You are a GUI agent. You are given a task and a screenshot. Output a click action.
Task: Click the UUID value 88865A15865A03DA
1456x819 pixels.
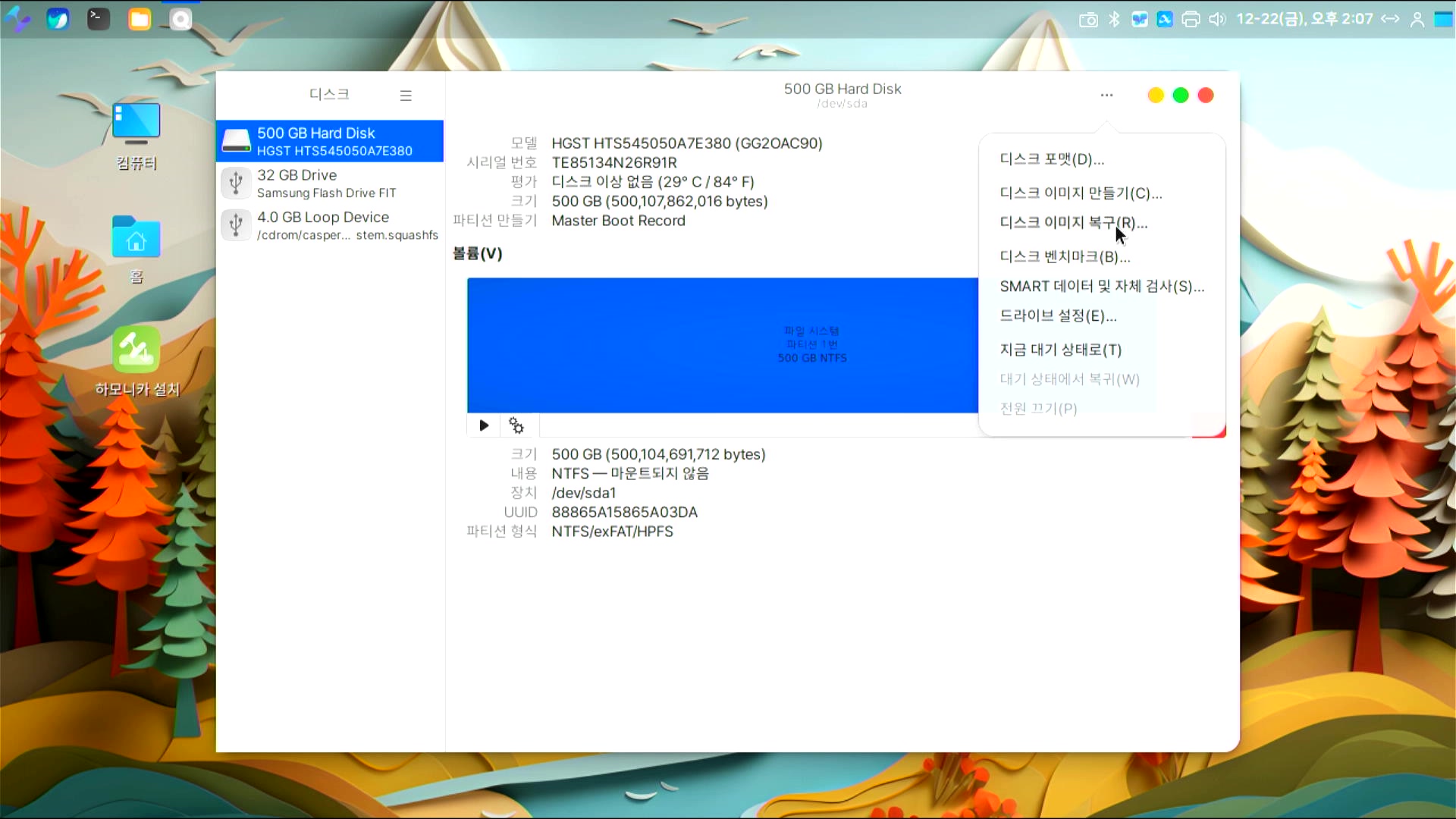coord(624,513)
